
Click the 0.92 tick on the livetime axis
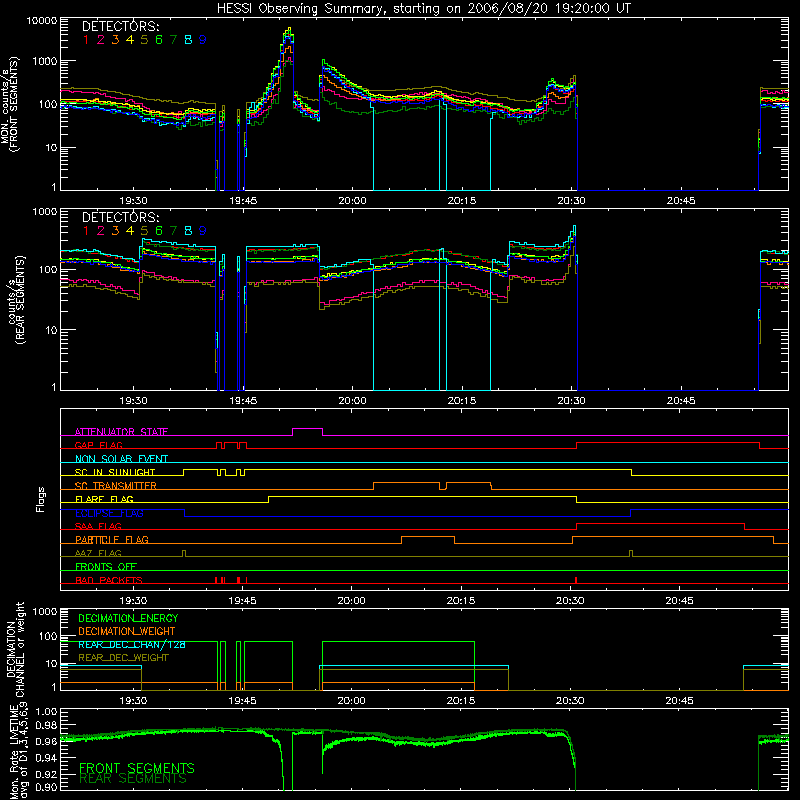tap(46, 773)
